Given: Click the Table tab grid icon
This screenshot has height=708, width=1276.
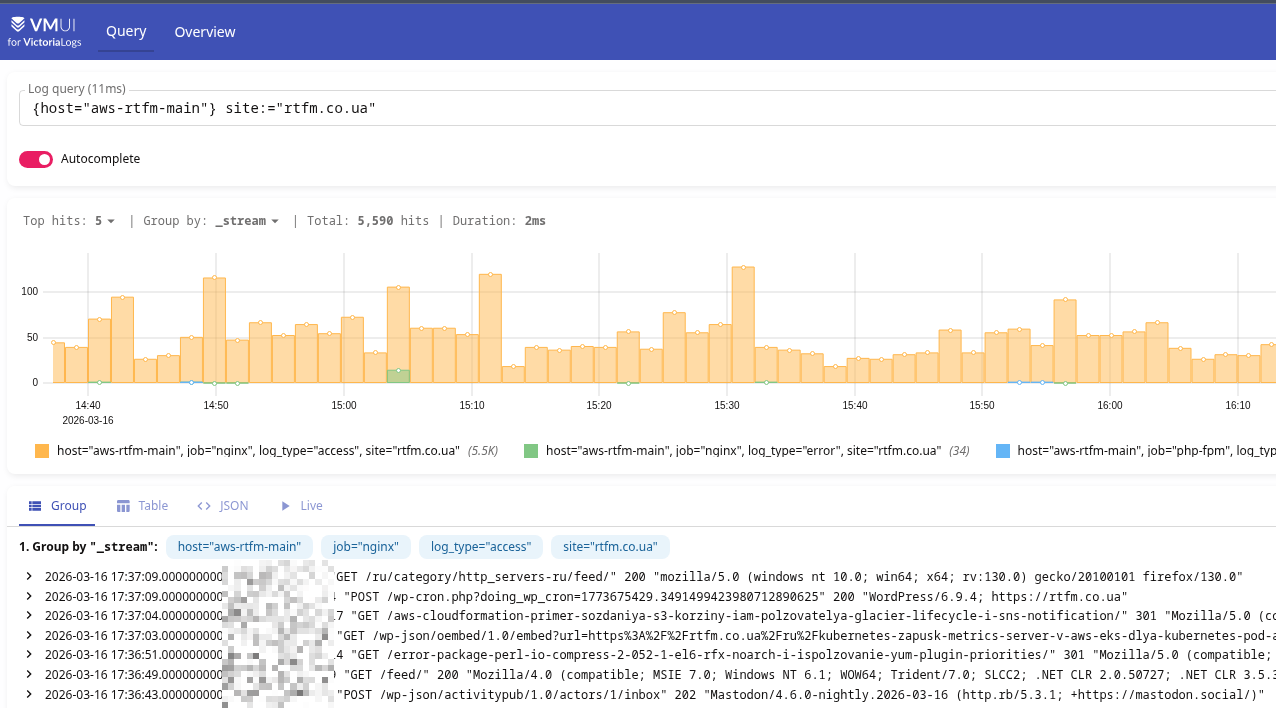Looking at the screenshot, I should click(123, 506).
